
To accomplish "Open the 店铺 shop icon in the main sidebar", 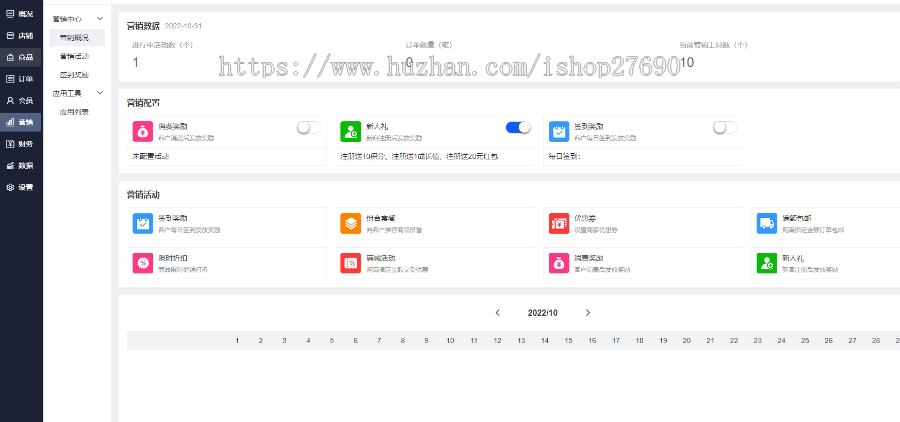I will tap(10, 36).
